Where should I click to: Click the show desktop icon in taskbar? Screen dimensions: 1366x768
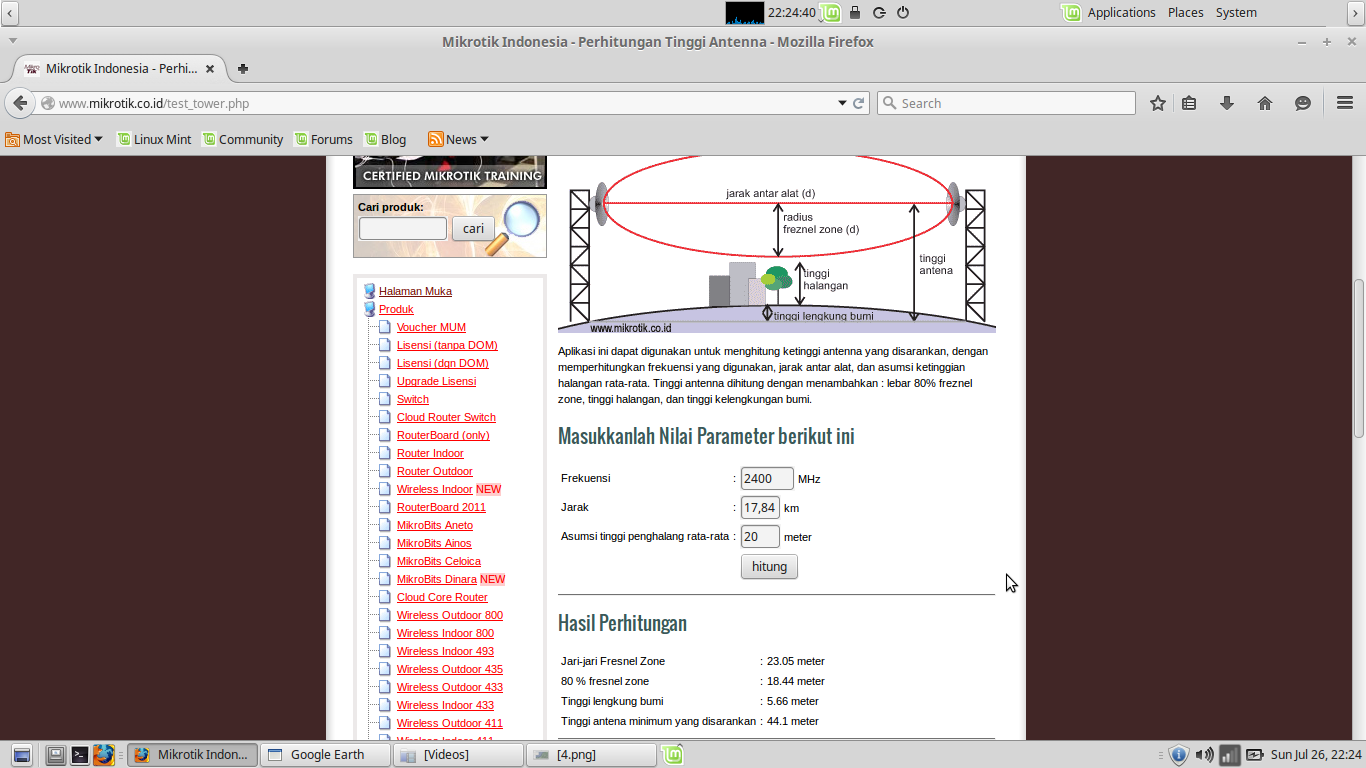(x=22, y=755)
